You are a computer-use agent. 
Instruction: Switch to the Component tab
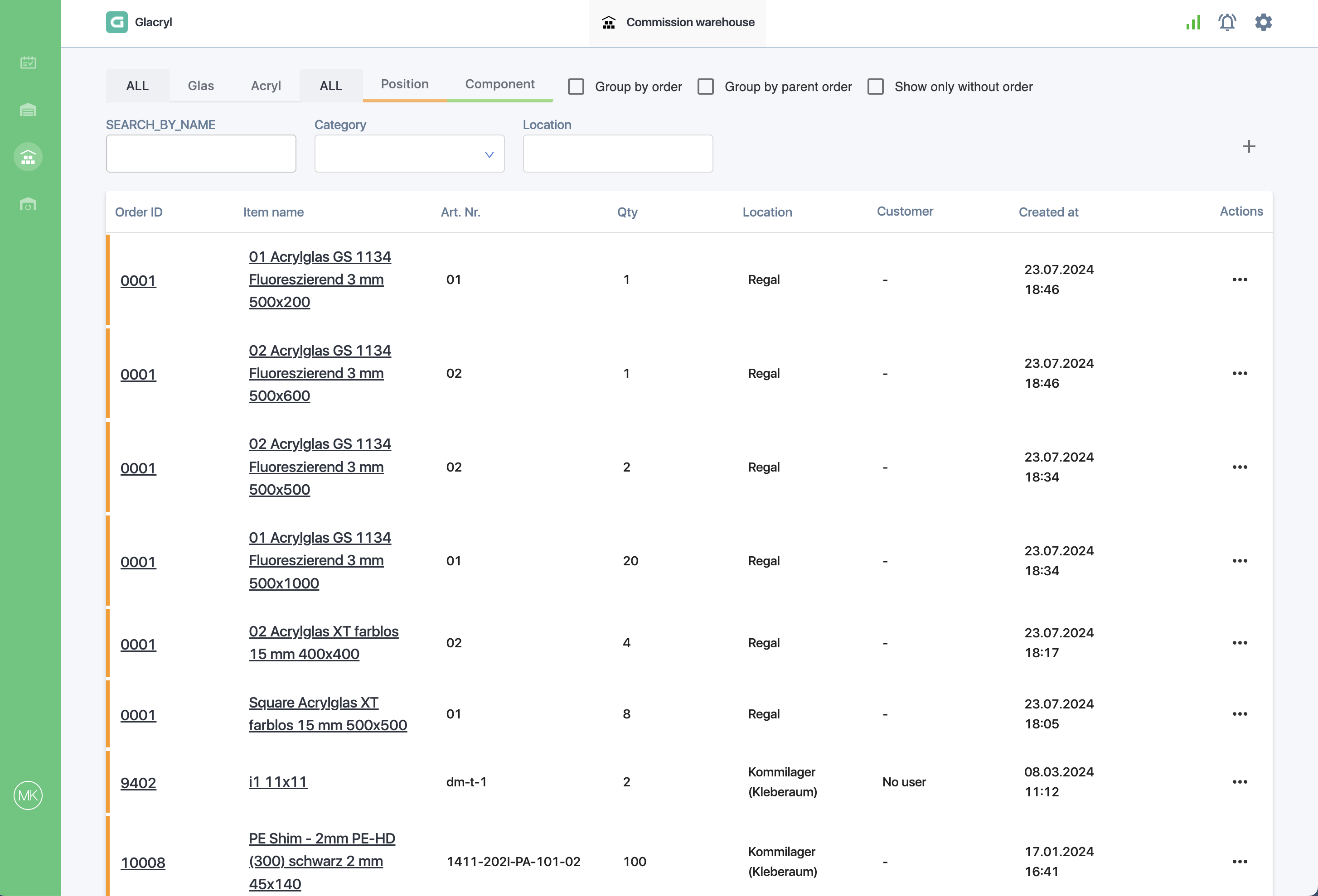point(500,84)
